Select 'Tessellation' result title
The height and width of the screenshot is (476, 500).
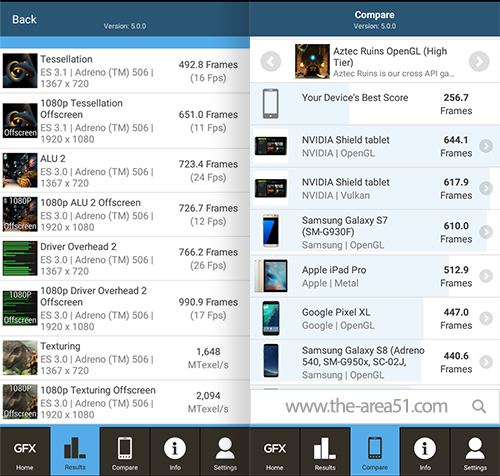66,59
